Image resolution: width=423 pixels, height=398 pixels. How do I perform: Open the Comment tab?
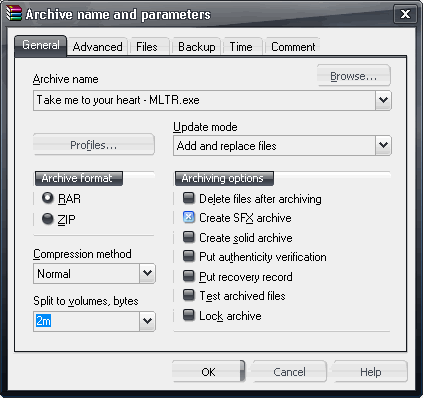click(293, 47)
